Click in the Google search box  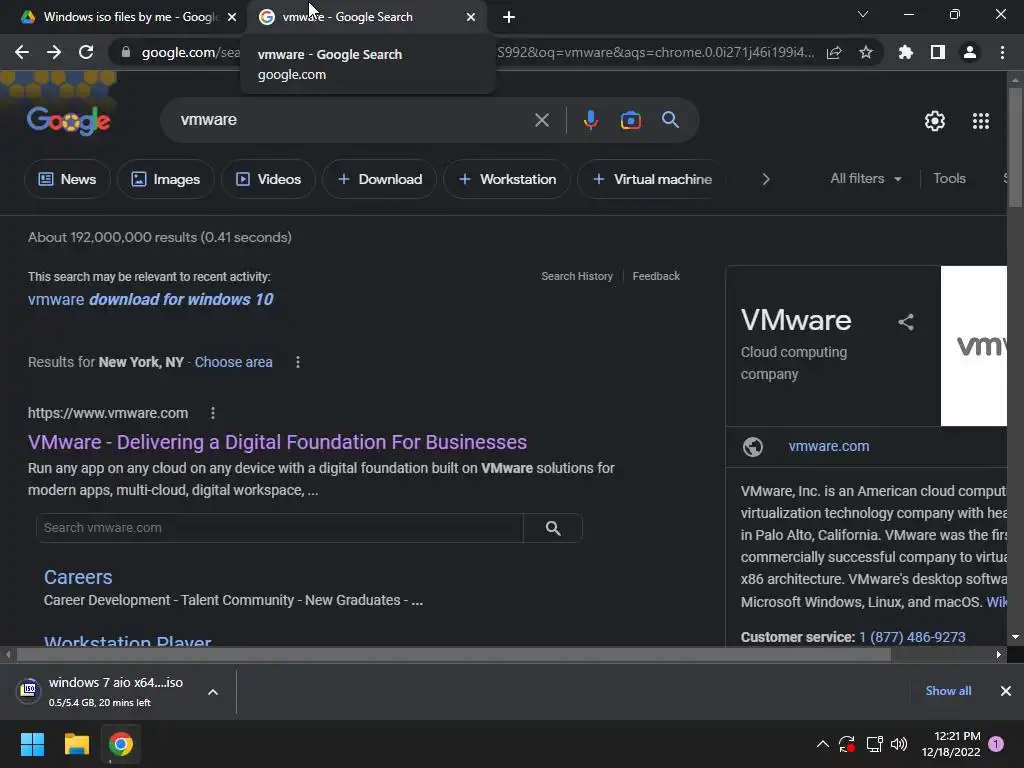click(x=353, y=120)
